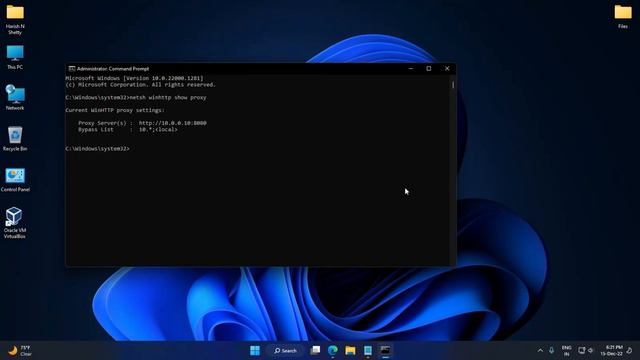Click the Command Prompt title bar icon

72,69
